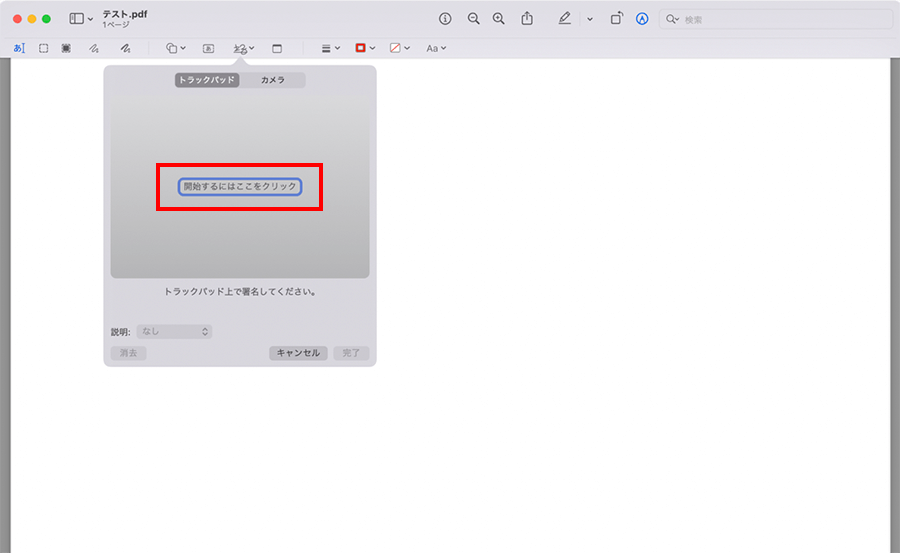900x553 pixels.
Task: Open the Sign signature menu
Action: pos(244,48)
